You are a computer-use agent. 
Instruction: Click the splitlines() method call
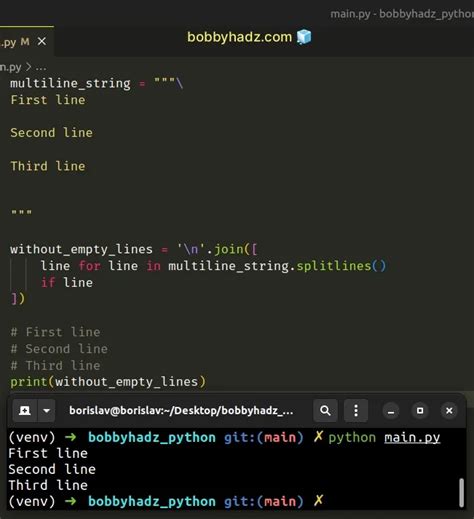coord(341,266)
